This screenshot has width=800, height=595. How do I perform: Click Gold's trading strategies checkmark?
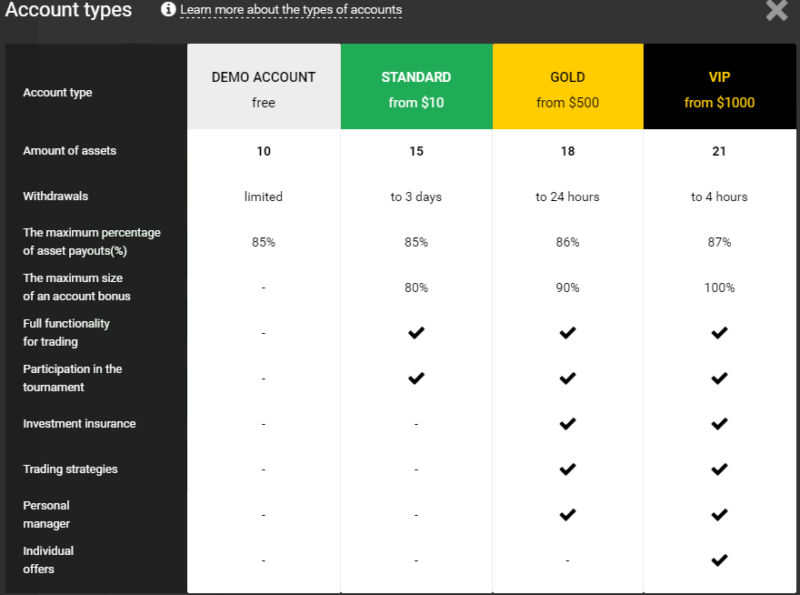[x=568, y=469]
